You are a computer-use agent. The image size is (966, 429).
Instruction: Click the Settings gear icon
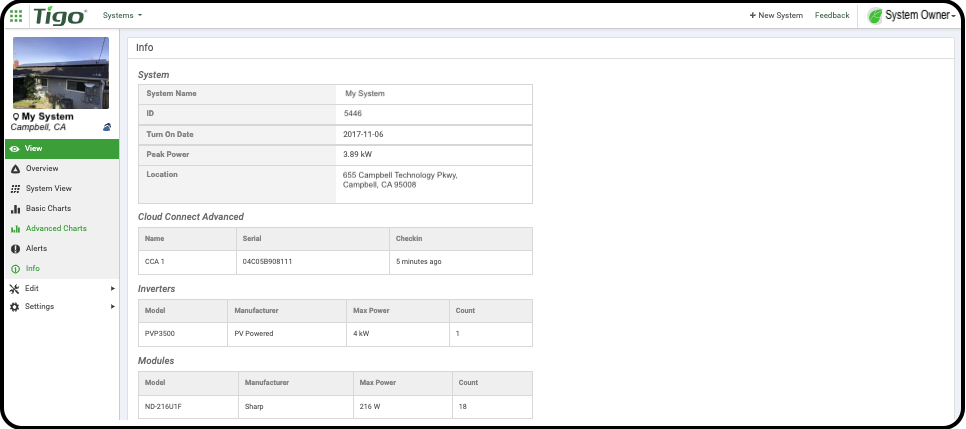(15, 306)
